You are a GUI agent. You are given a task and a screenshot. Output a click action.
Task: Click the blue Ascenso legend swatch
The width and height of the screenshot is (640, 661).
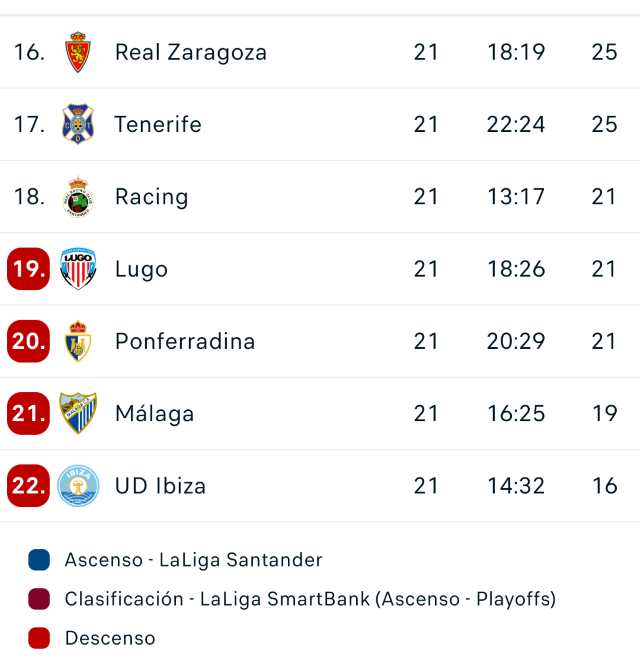pyautogui.click(x=39, y=560)
